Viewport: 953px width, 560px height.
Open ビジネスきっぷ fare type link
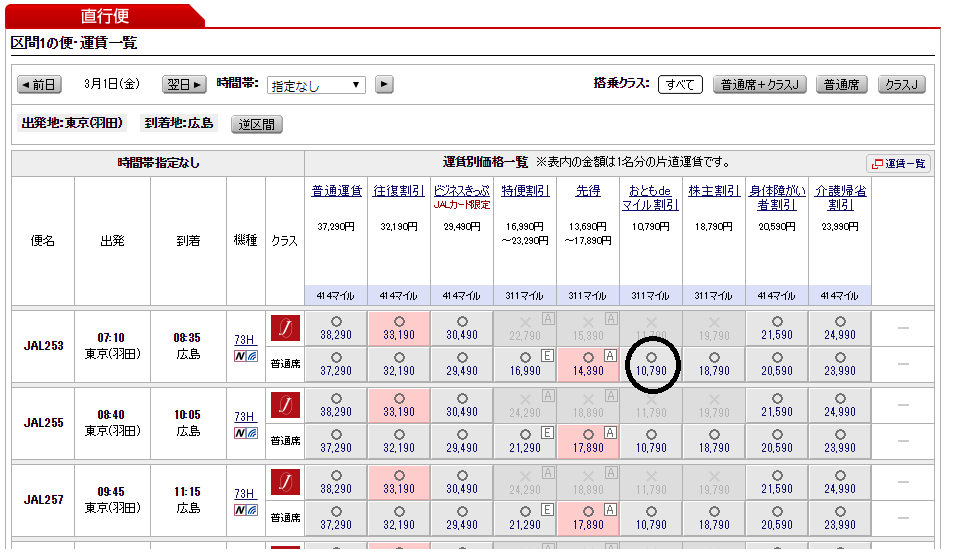tap(461, 191)
